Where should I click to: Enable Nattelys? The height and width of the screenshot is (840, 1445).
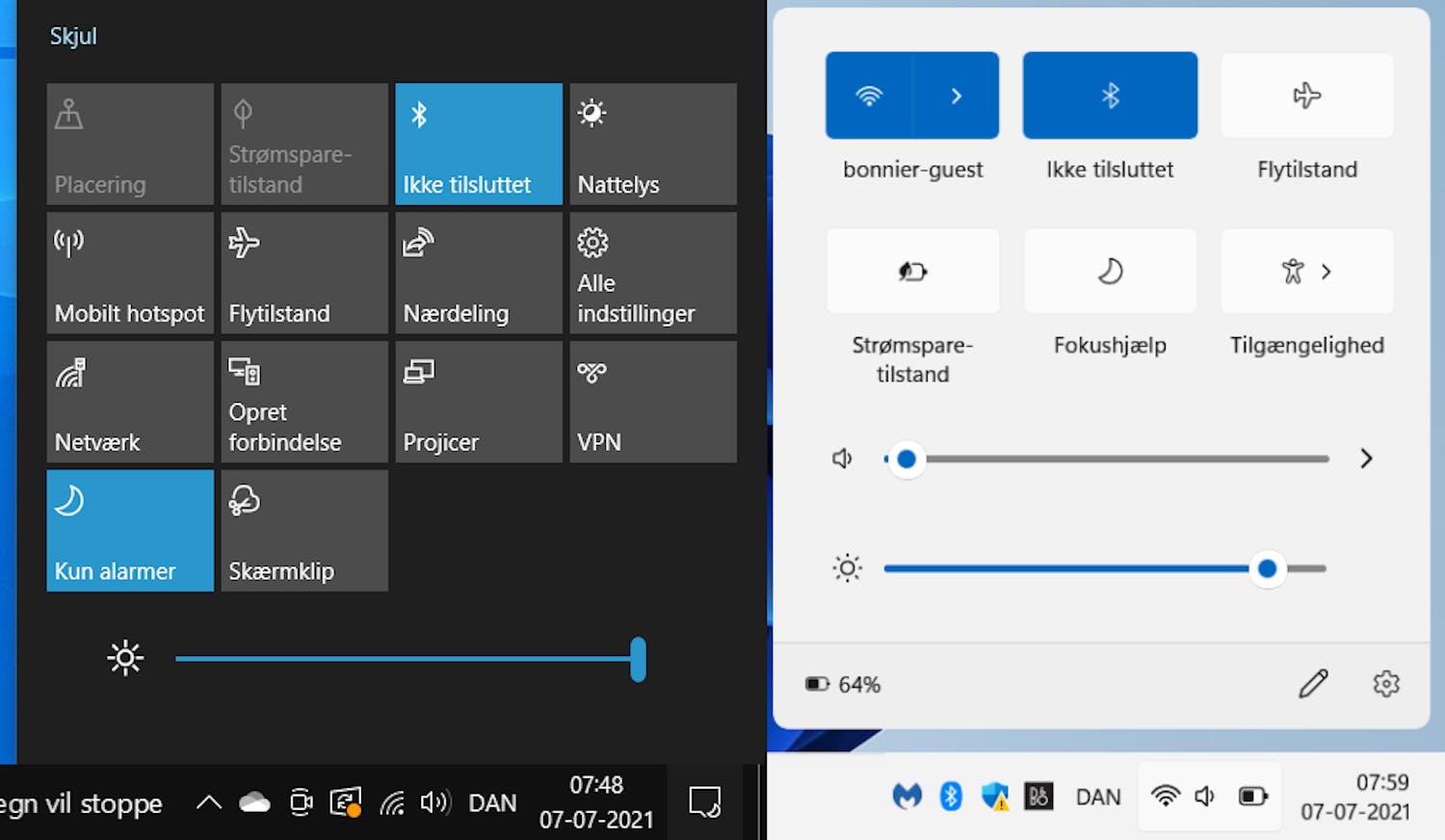point(652,144)
